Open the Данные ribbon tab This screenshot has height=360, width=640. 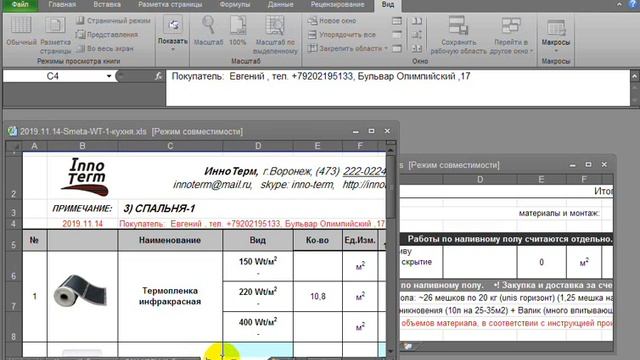point(281,5)
